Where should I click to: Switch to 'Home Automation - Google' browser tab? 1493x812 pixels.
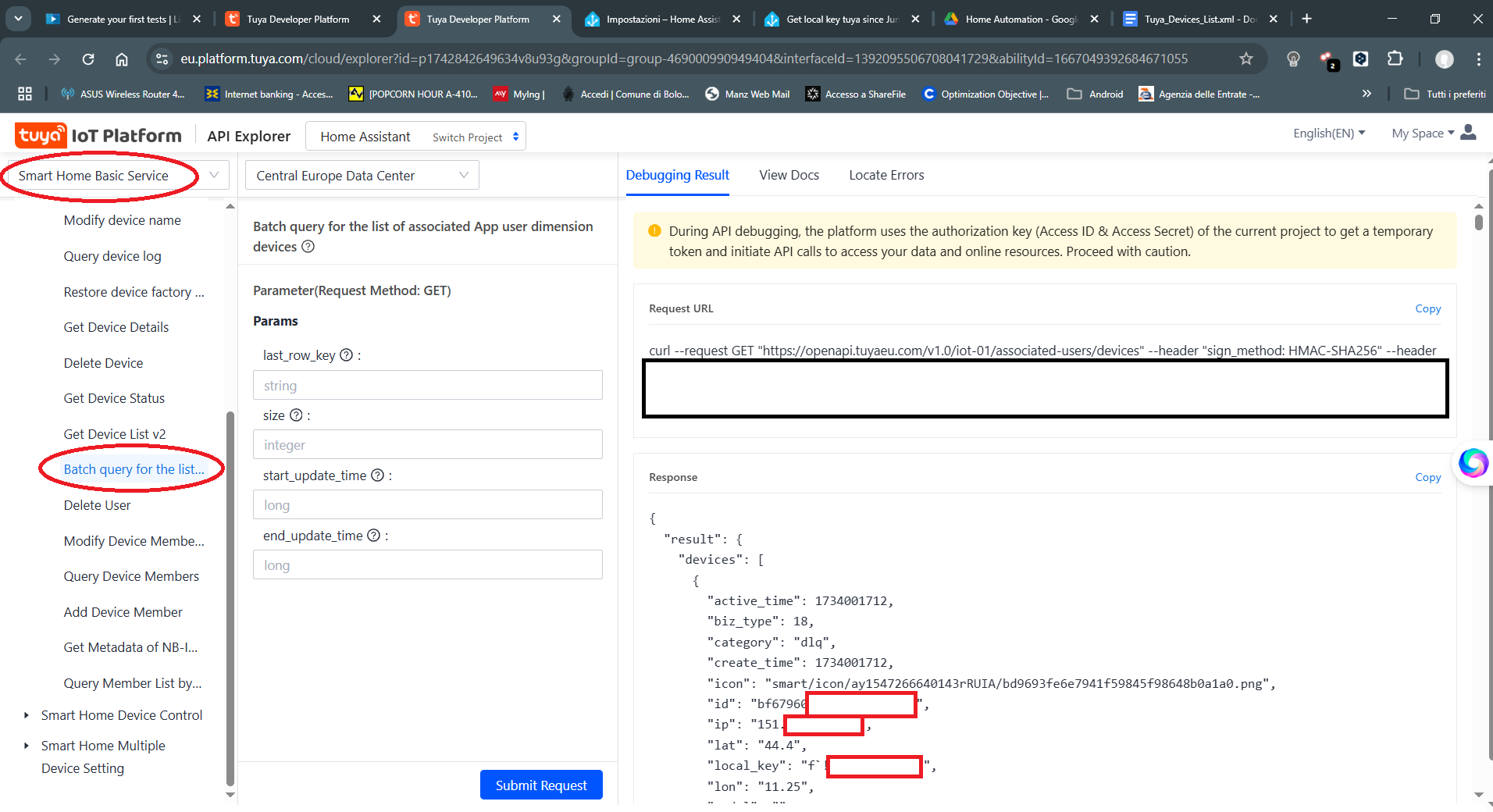click(x=1021, y=19)
